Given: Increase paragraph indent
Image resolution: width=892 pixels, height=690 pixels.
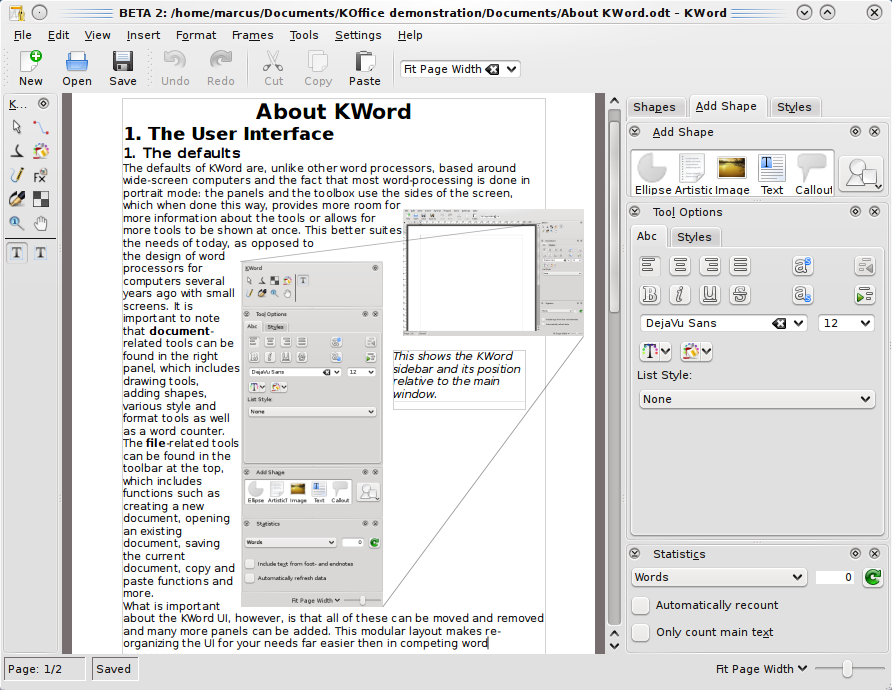Looking at the screenshot, I should tap(865, 294).
